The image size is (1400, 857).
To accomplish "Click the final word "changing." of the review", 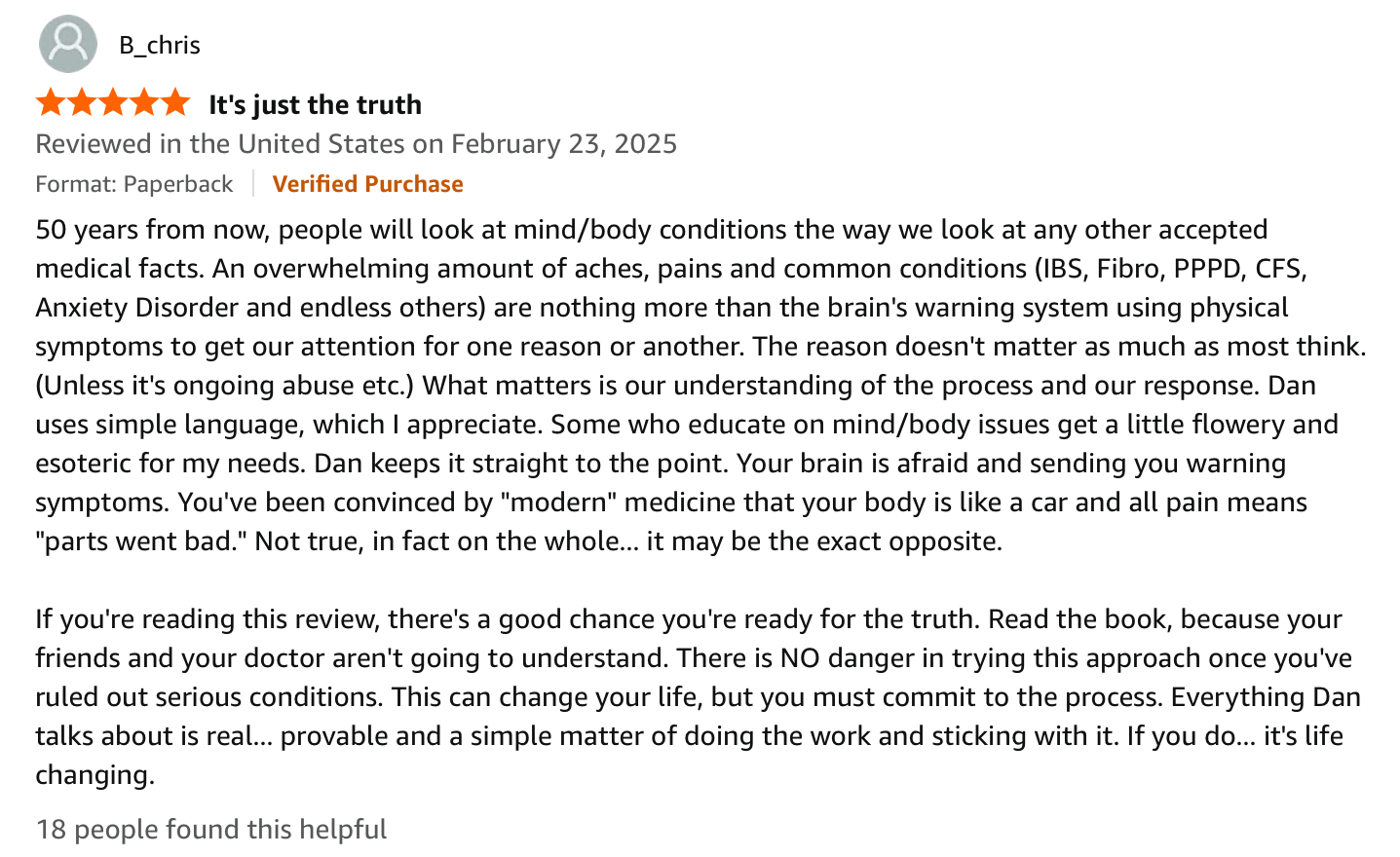I will [95, 775].
